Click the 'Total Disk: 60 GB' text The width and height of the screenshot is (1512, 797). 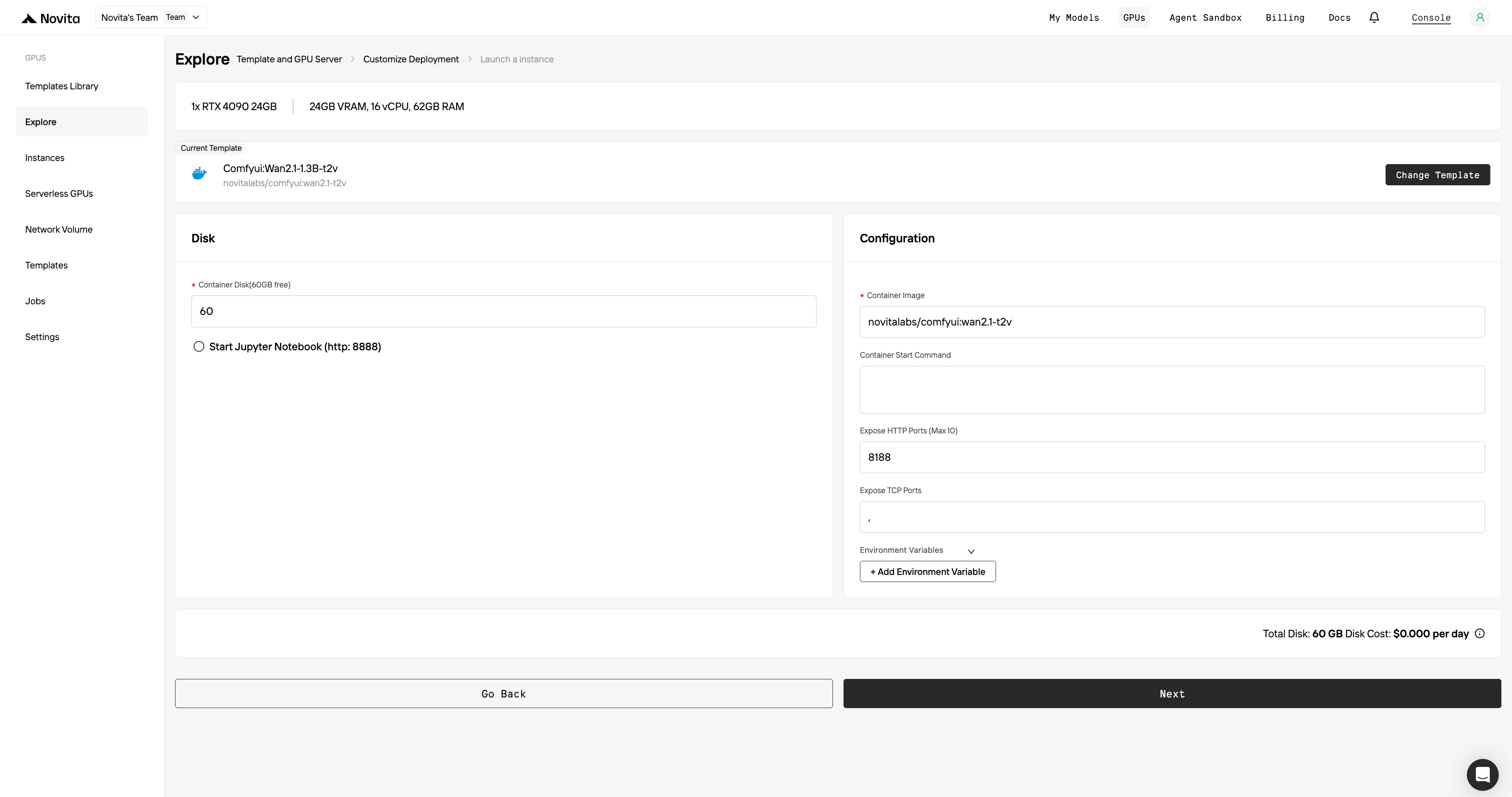[1302, 634]
